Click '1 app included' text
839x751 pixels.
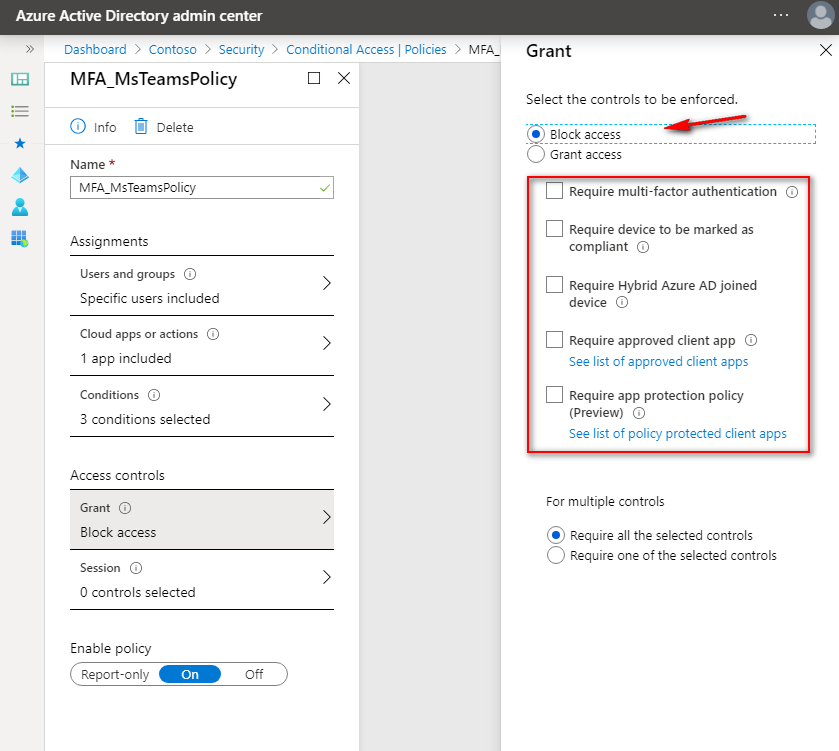[126, 358]
